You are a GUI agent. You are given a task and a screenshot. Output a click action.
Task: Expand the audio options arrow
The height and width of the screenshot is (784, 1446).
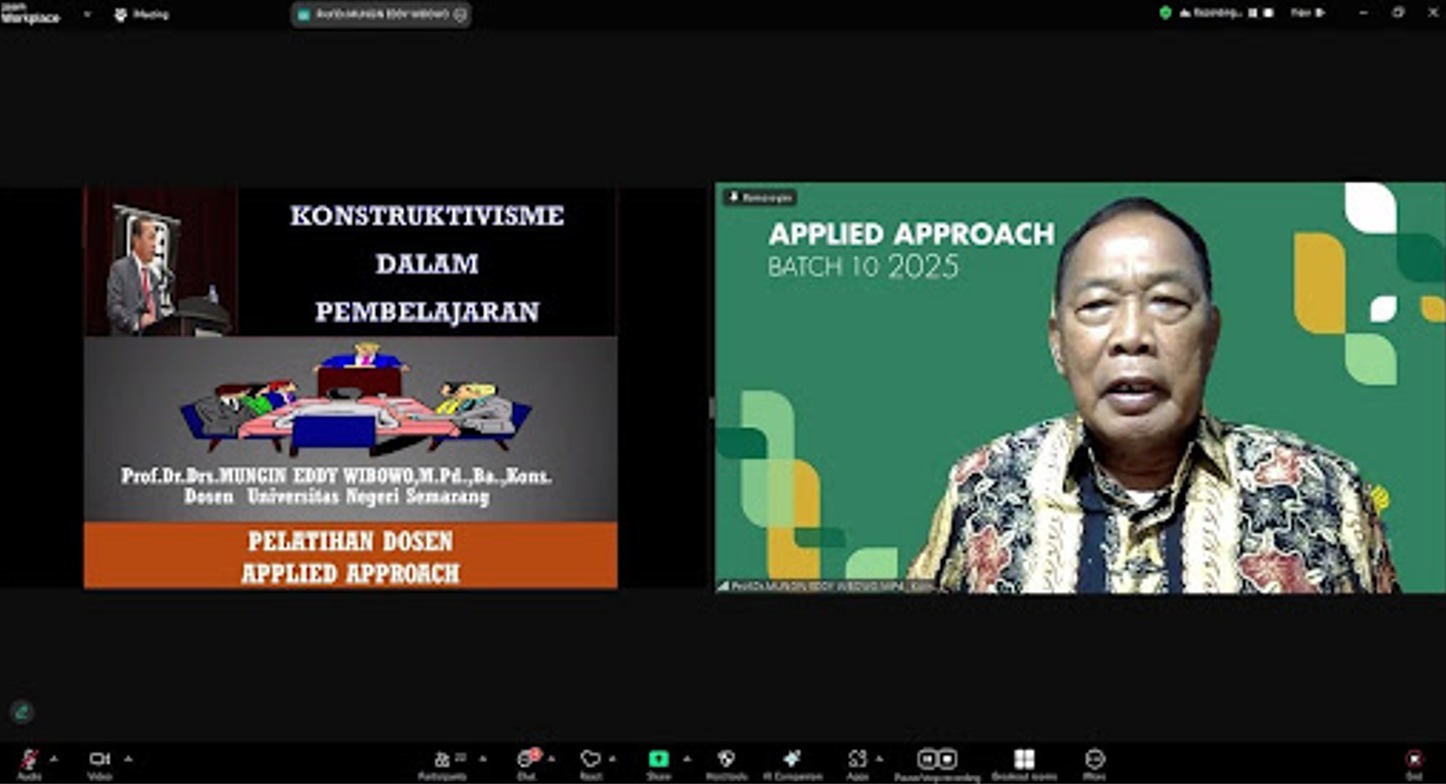click(x=54, y=758)
